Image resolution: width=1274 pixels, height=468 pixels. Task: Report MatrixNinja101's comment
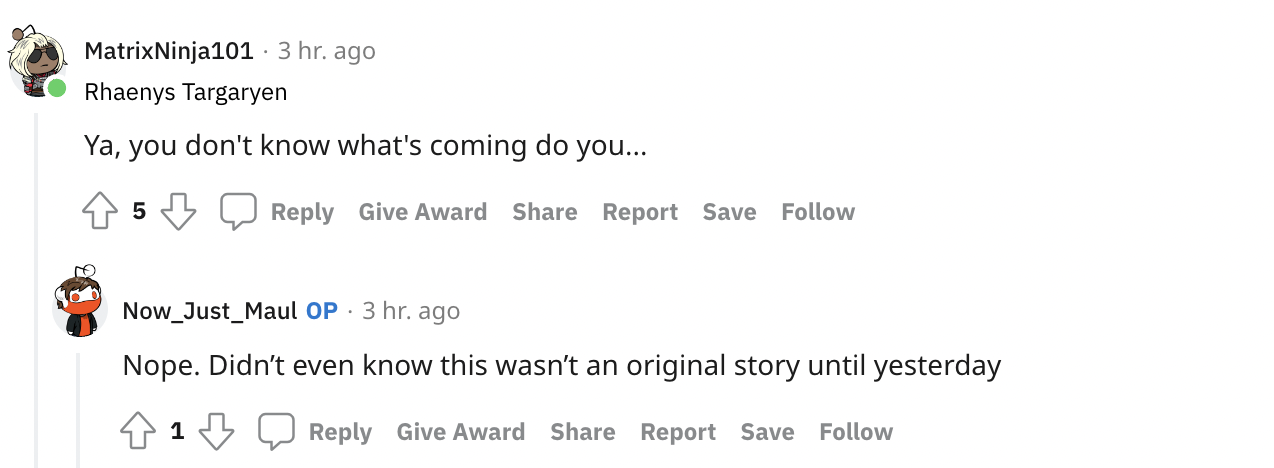640,212
